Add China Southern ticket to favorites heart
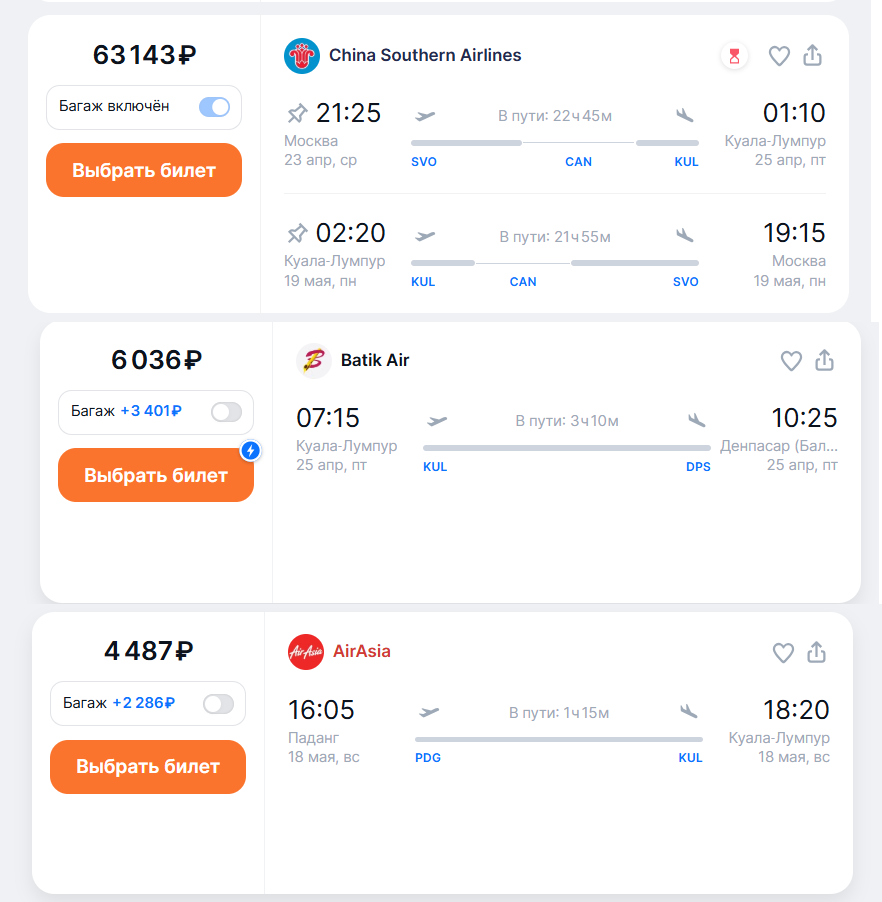The width and height of the screenshot is (882, 902). point(779,56)
